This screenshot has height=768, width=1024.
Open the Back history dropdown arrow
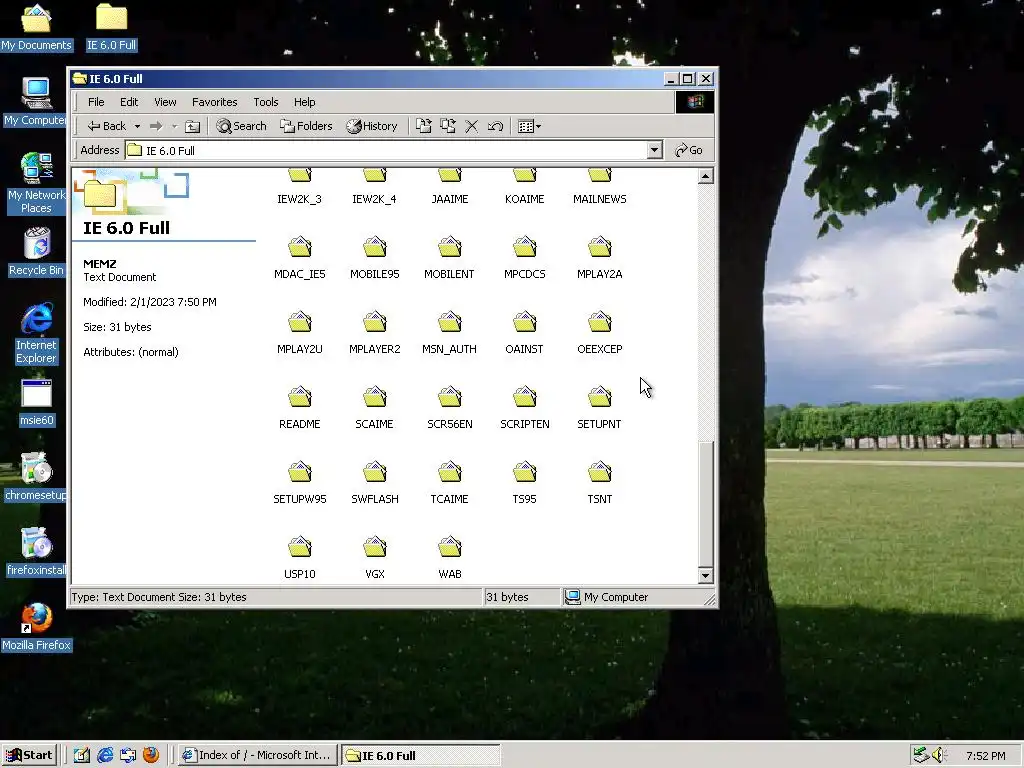[x=137, y=126]
